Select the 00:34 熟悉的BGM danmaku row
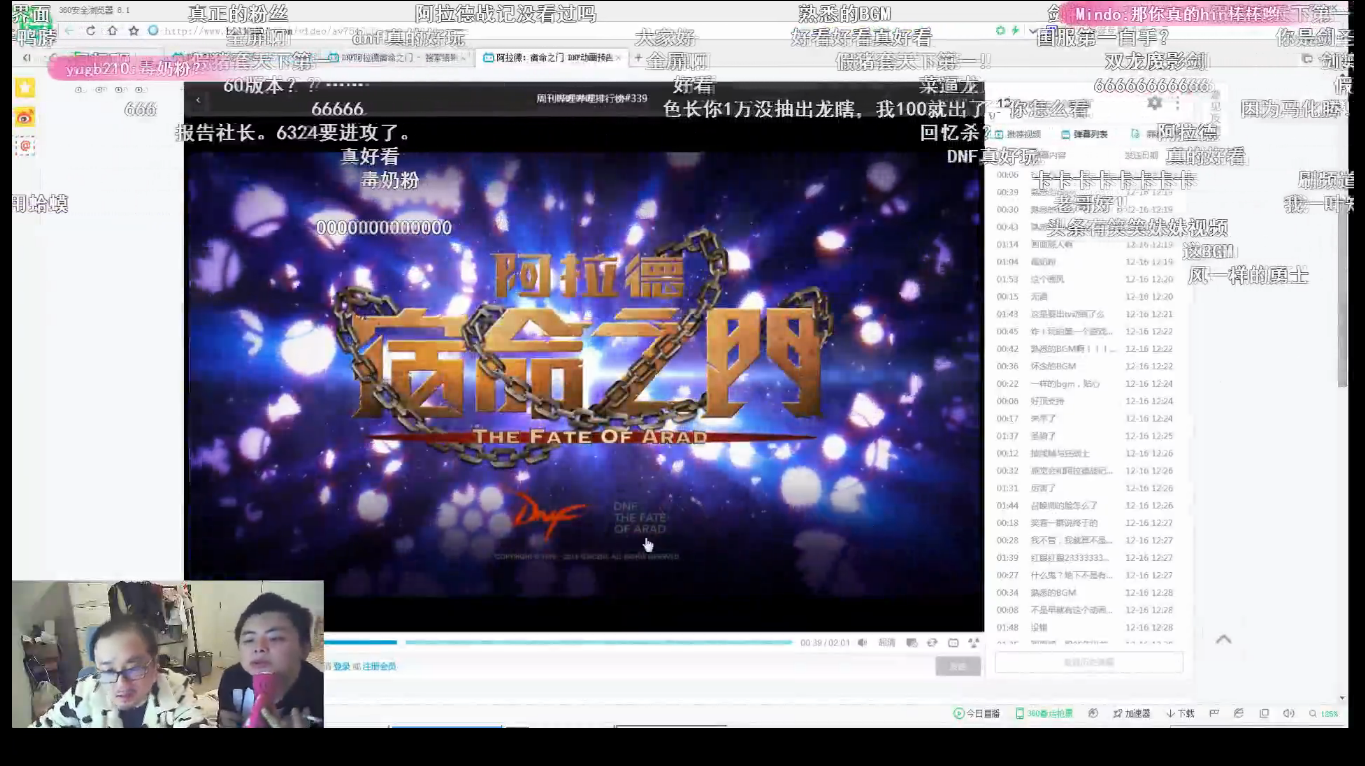This screenshot has height=766, width=1365. coord(1089,593)
